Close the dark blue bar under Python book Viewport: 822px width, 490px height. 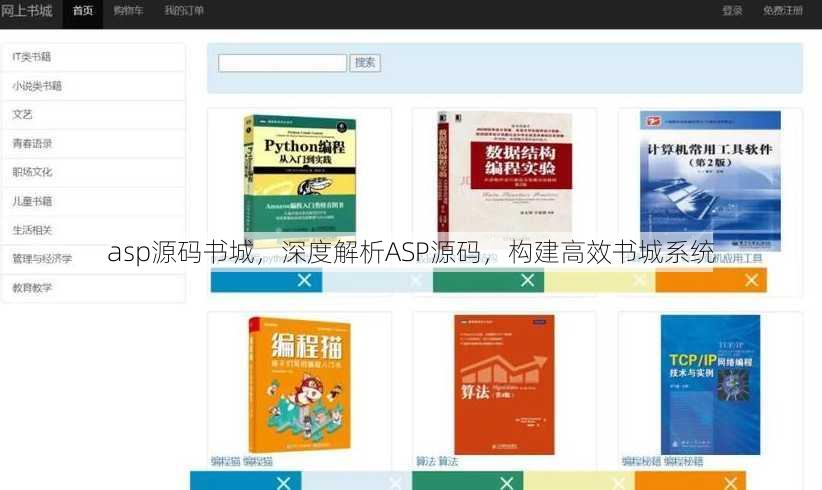click(x=304, y=280)
